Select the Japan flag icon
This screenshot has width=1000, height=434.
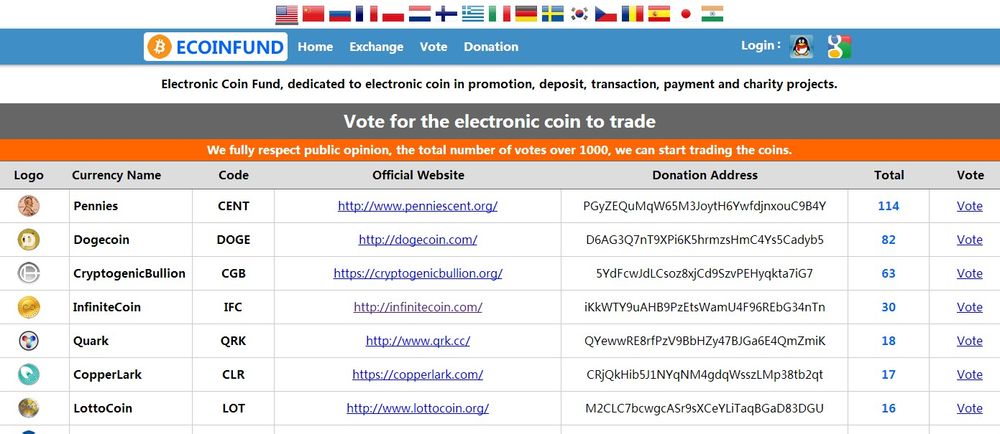[686, 14]
